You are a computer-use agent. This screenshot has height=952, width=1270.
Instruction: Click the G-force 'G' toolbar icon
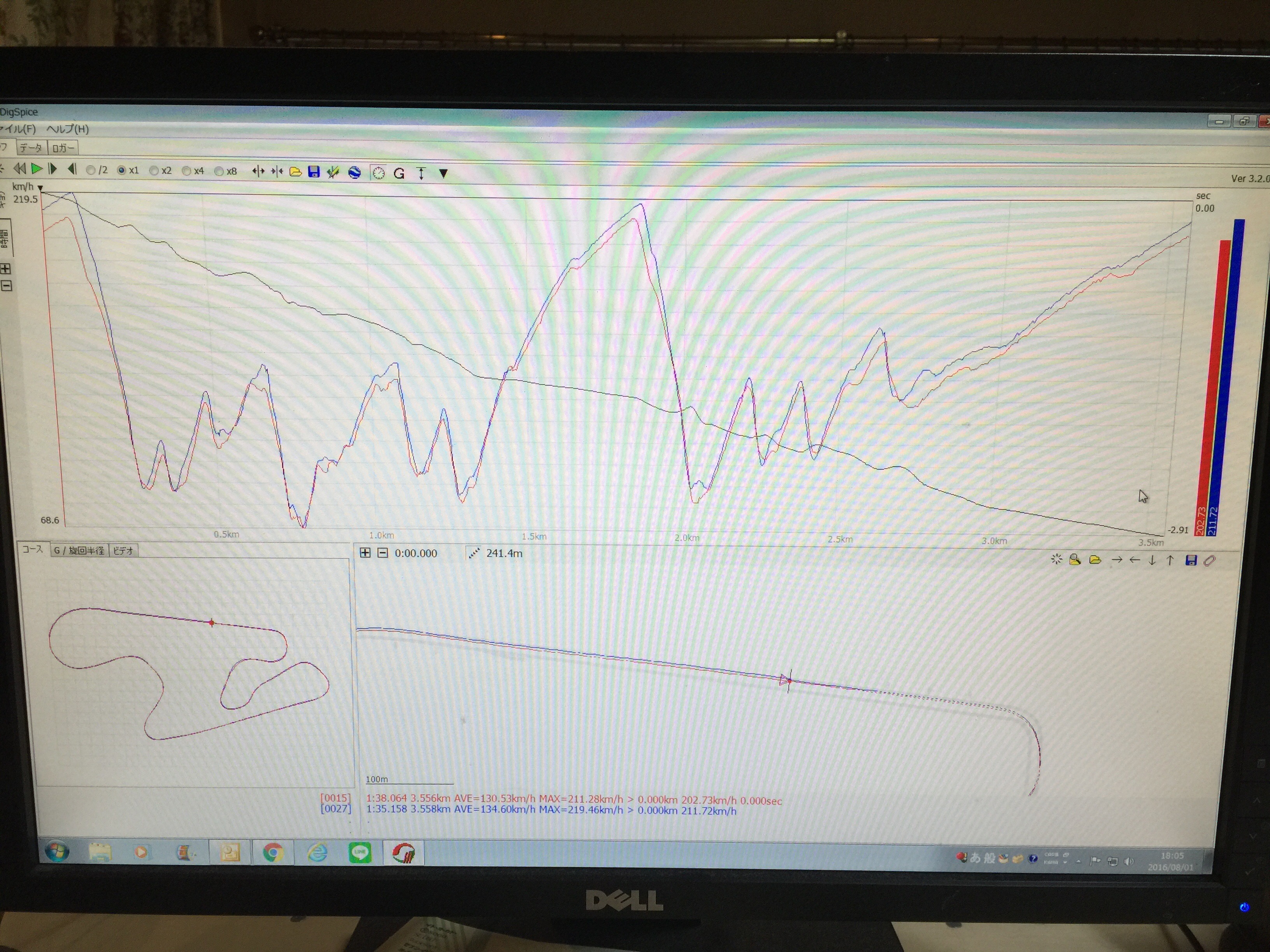[x=399, y=173]
